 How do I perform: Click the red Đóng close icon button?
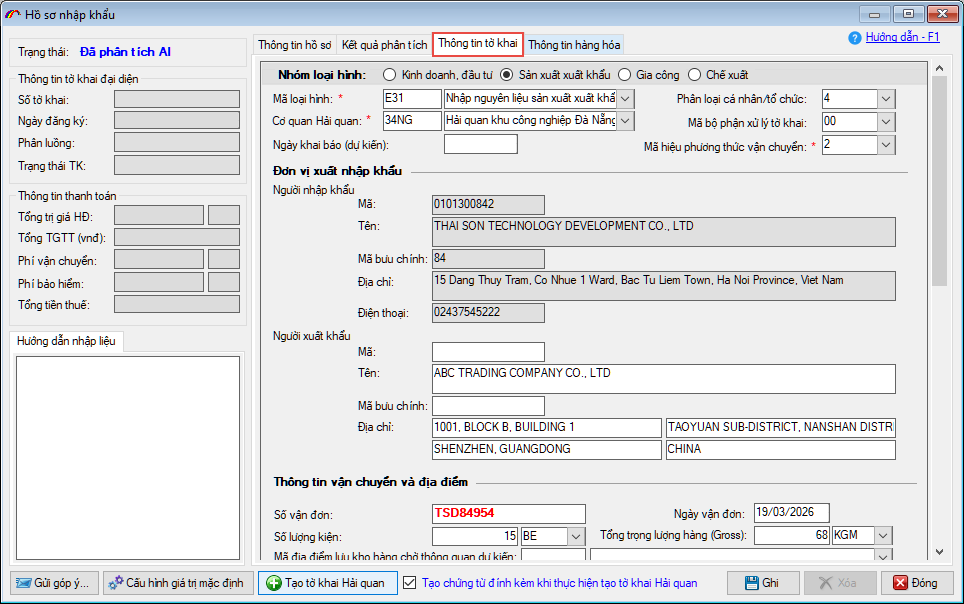900,583
